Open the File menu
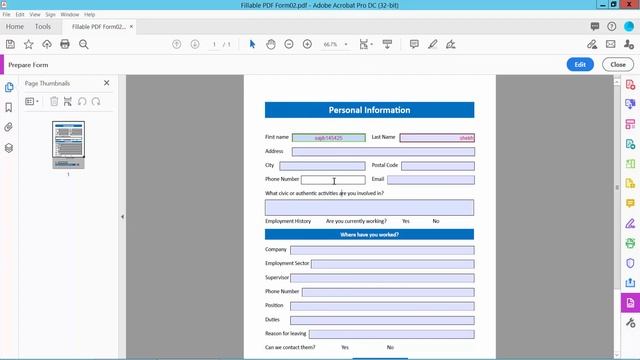The image size is (640, 360). (x=7, y=14)
